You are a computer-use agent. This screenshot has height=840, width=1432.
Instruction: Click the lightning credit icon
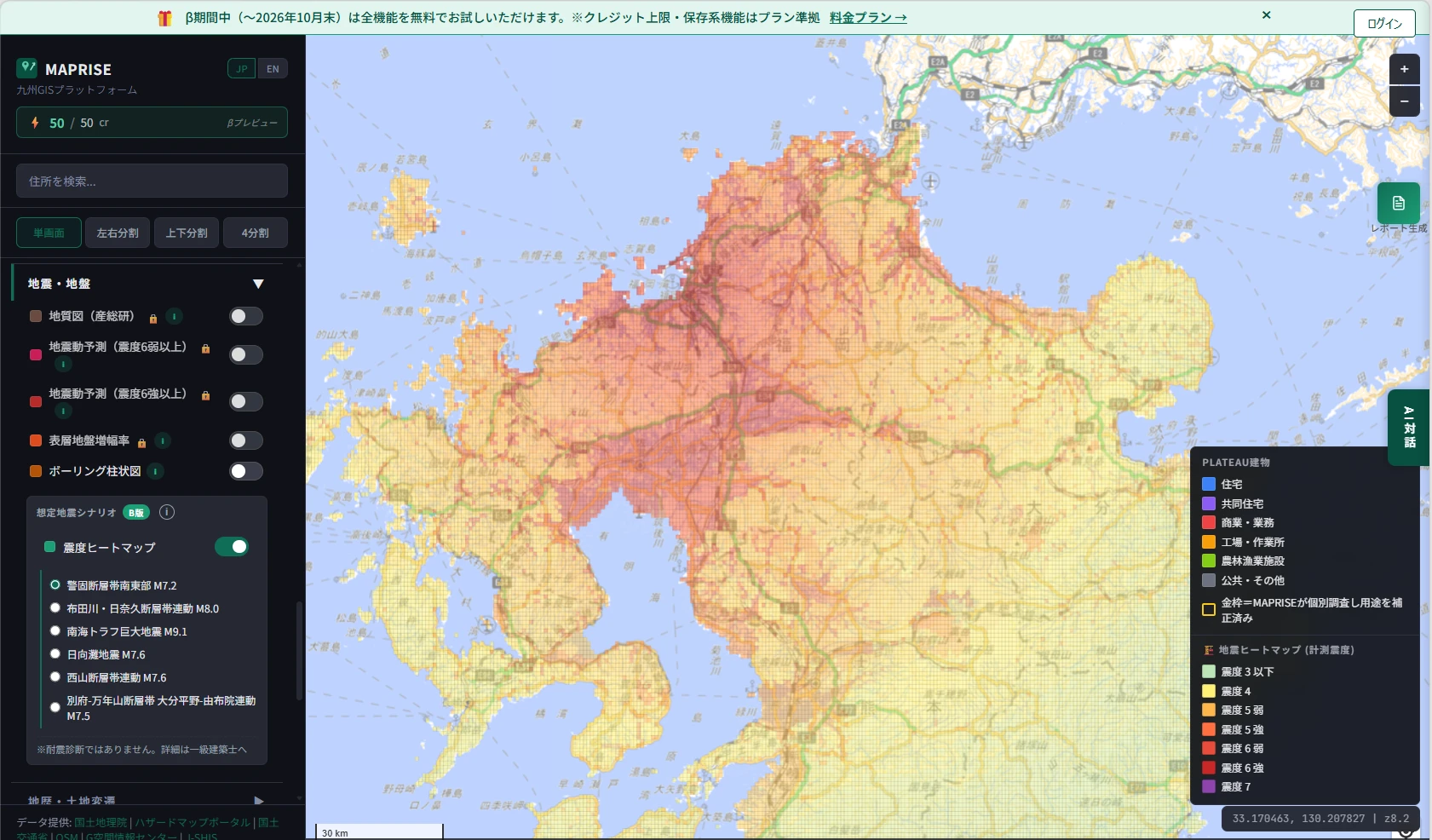[x=35, y=123]
